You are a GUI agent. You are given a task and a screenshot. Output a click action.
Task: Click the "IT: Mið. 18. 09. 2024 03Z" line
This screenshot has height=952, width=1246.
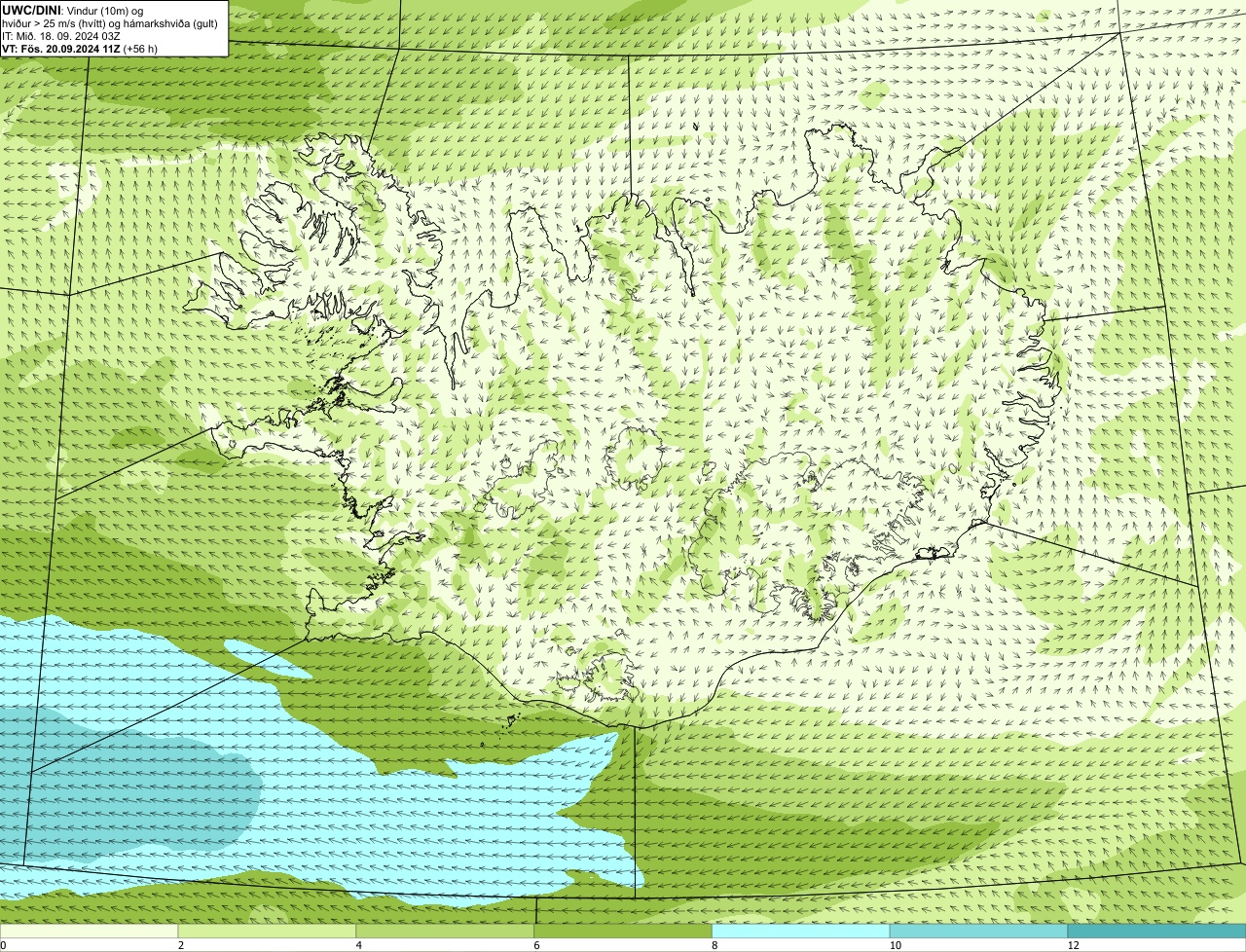coord(61,36)
